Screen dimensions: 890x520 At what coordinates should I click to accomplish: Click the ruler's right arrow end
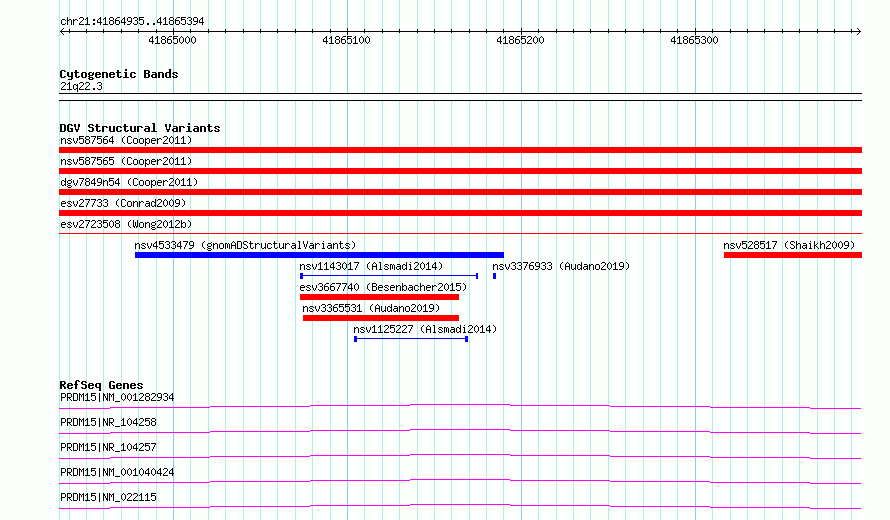point(858,32)
